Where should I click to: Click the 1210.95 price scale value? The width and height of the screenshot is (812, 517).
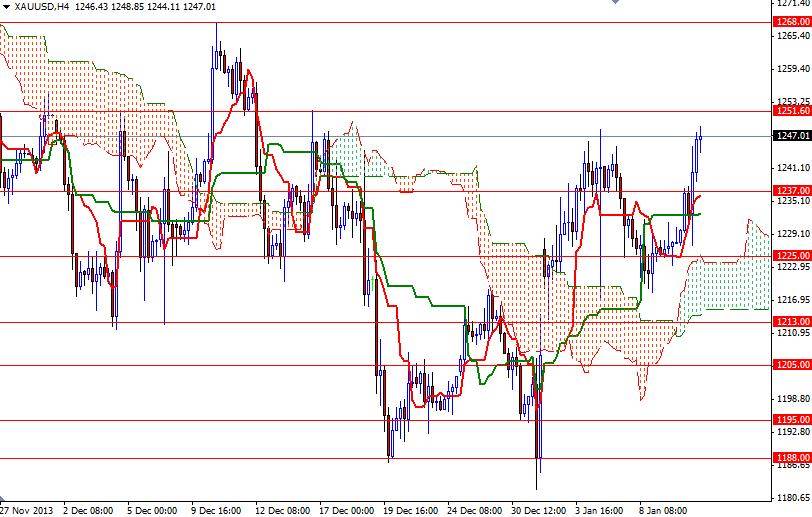tap(793, 332)
